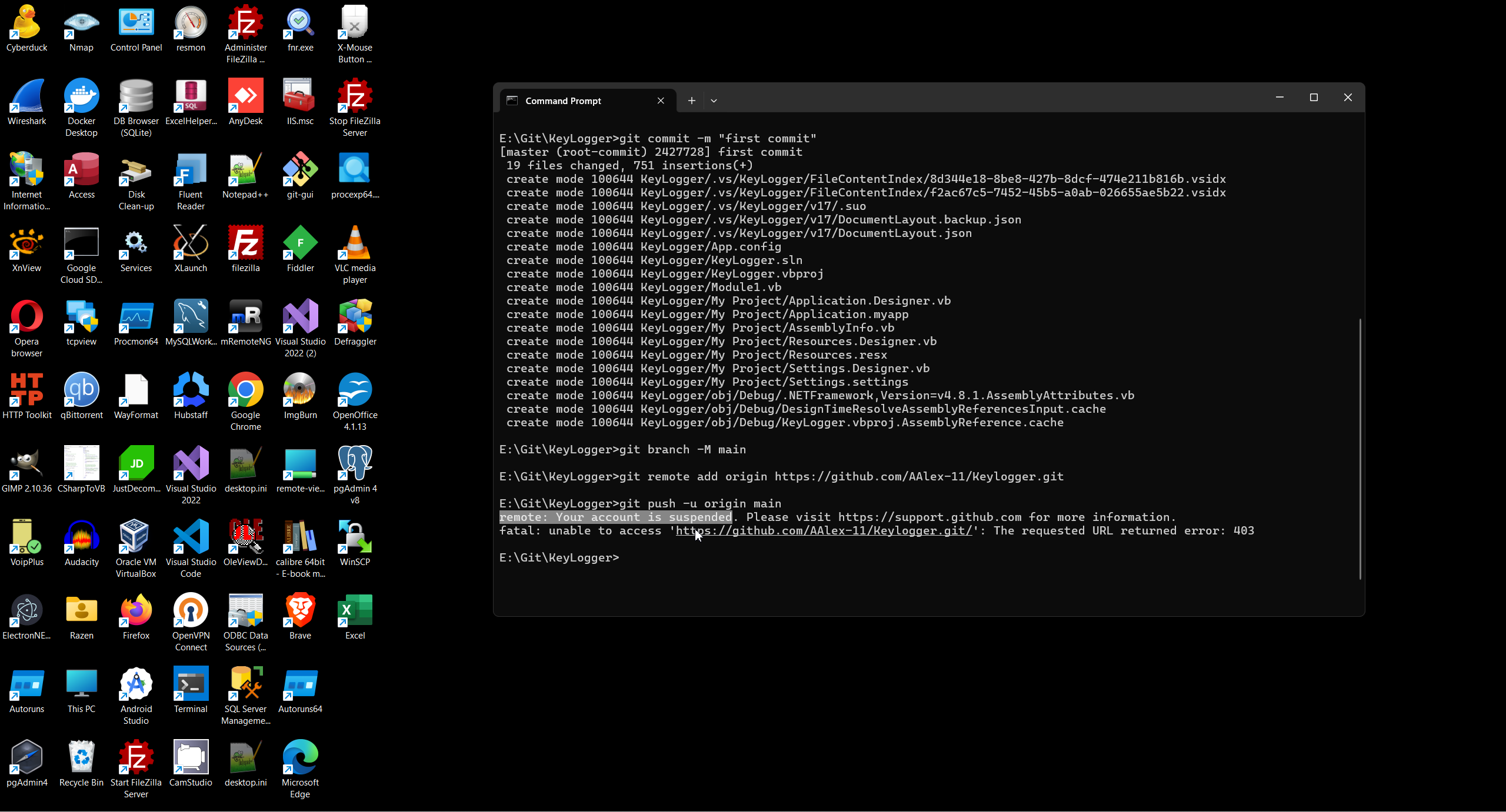Open the terminal profile dropdown chevron
Viewport: 1506px width, 812px height.
tap(714, 101)
